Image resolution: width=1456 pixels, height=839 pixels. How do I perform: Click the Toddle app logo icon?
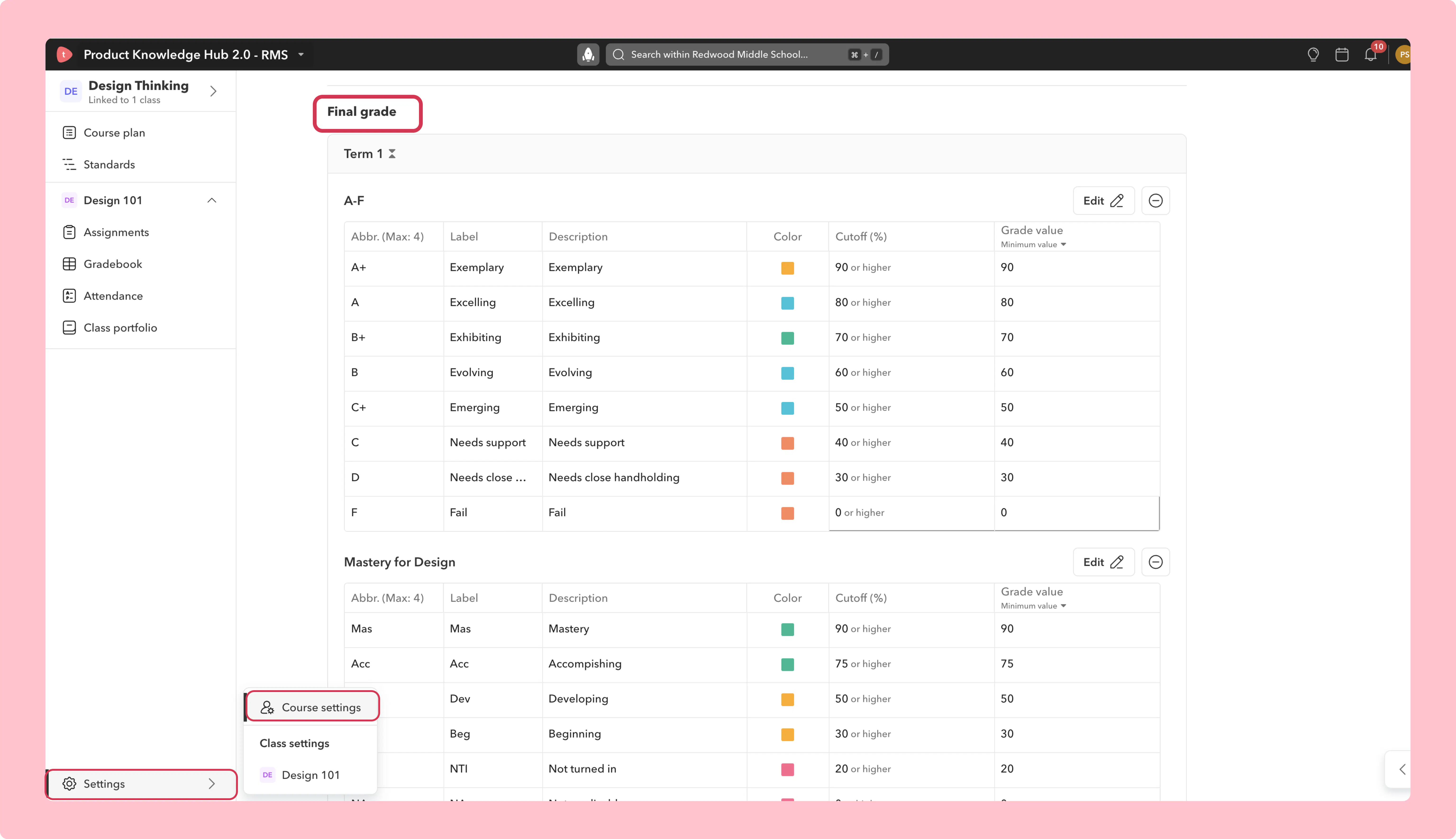tap(64, 55)
